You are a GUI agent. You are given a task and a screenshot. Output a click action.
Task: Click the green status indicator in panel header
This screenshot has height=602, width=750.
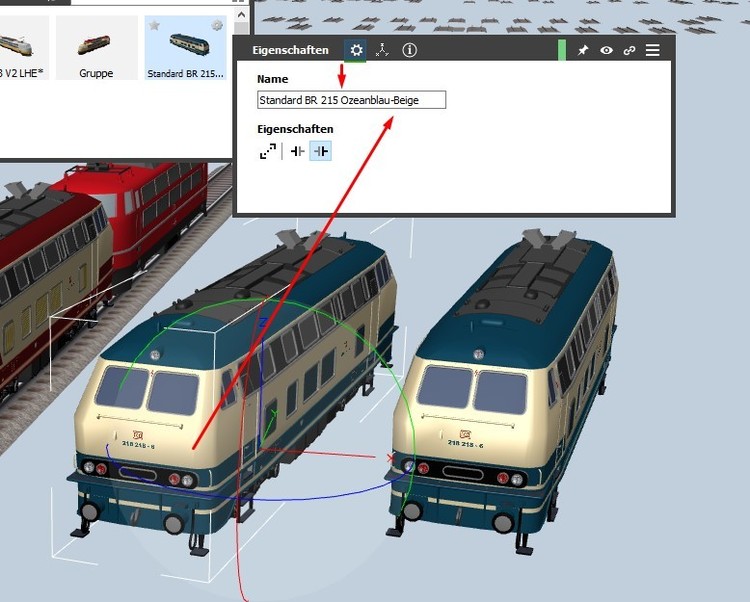click(562, 50)
